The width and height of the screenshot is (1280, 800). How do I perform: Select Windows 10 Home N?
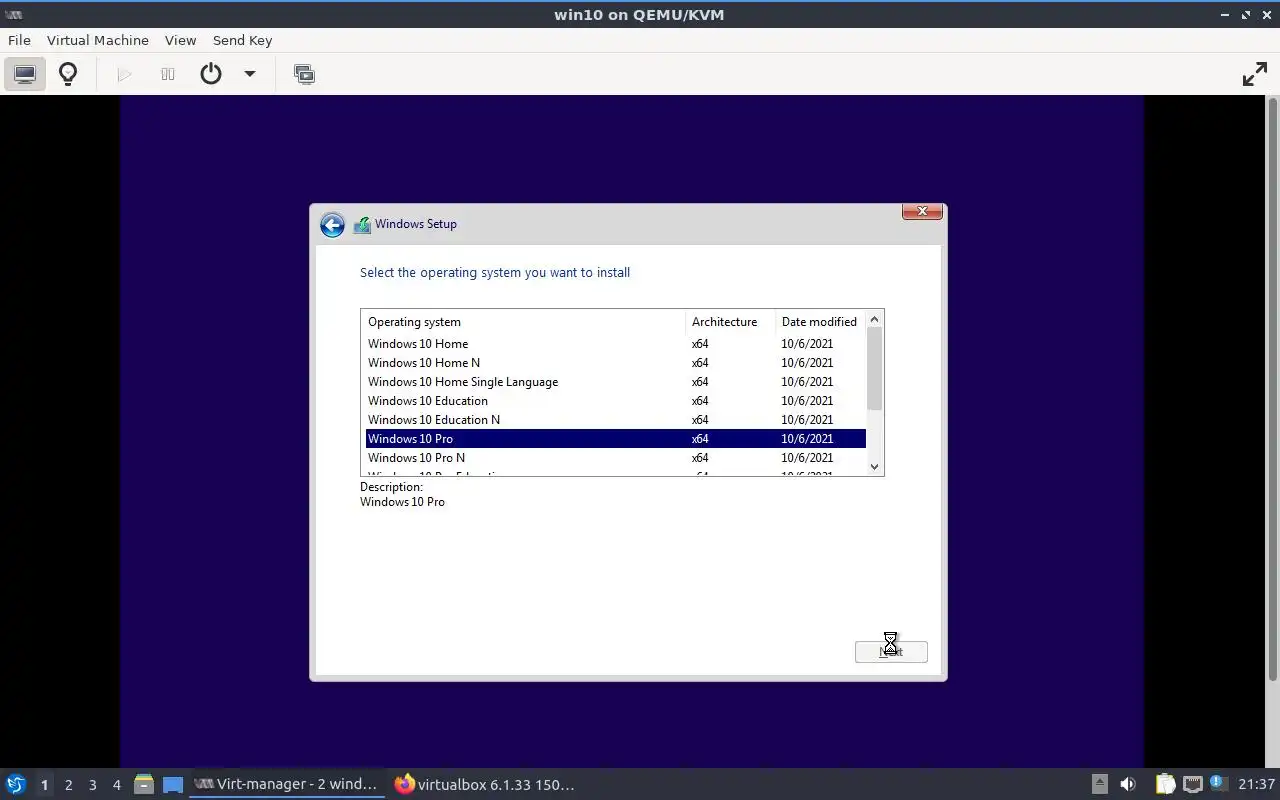coord(616,363)
